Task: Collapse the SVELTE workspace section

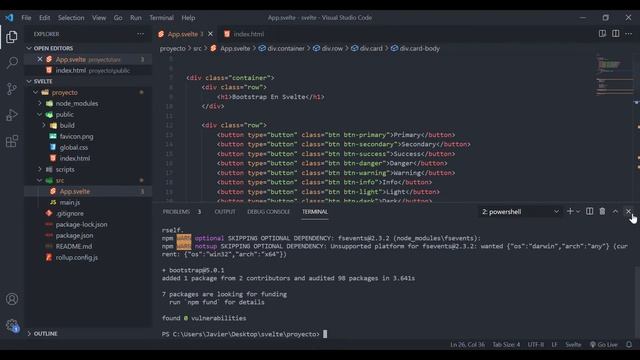Action: [x=29, y=81]
